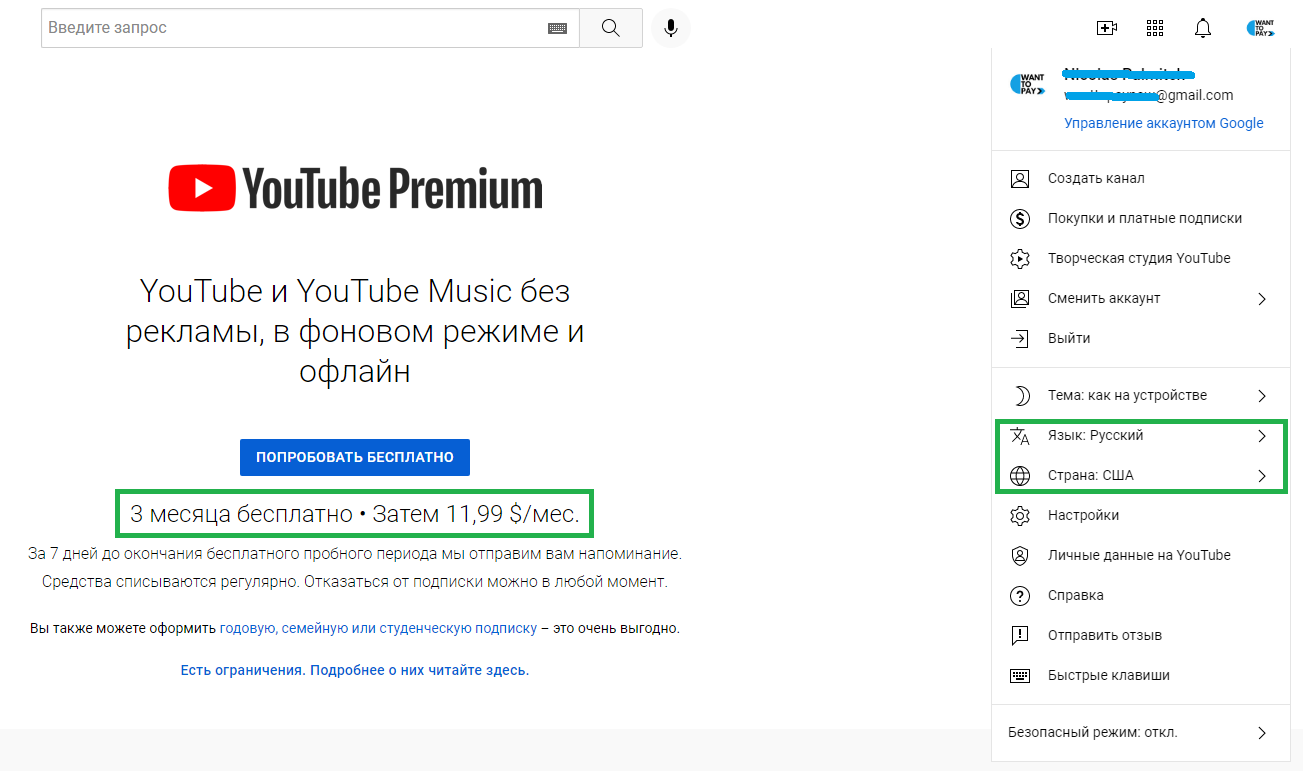Open Настройки menu entry

point(1140,516)
